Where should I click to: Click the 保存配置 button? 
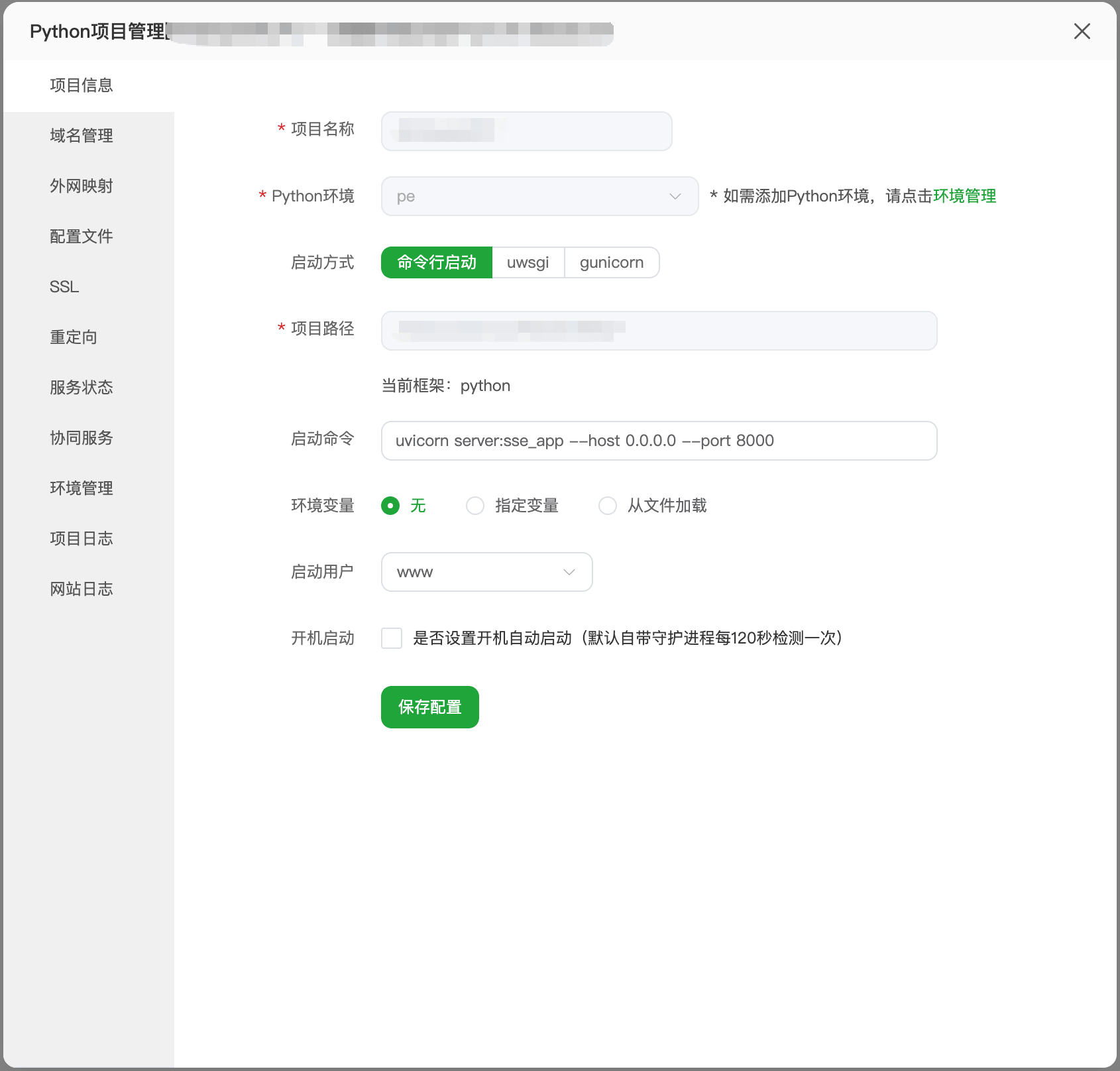click(x=429, y=707)
